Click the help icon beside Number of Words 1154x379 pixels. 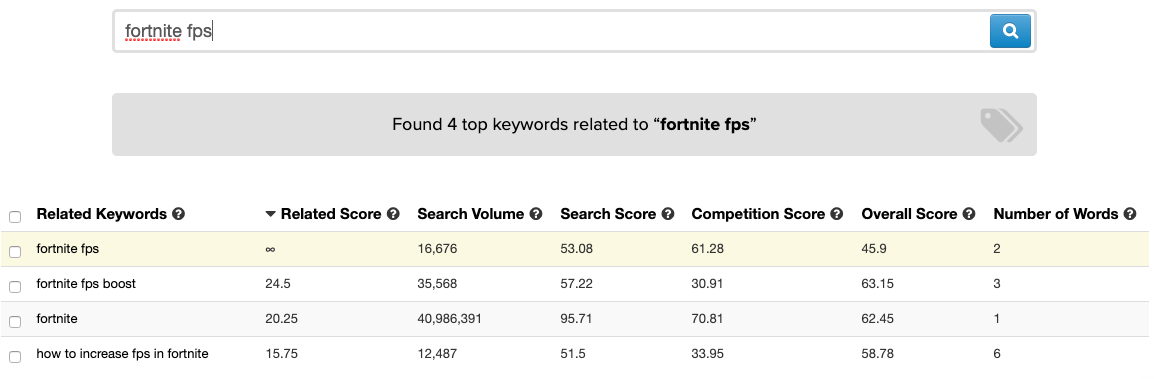tap(1131, 214)
